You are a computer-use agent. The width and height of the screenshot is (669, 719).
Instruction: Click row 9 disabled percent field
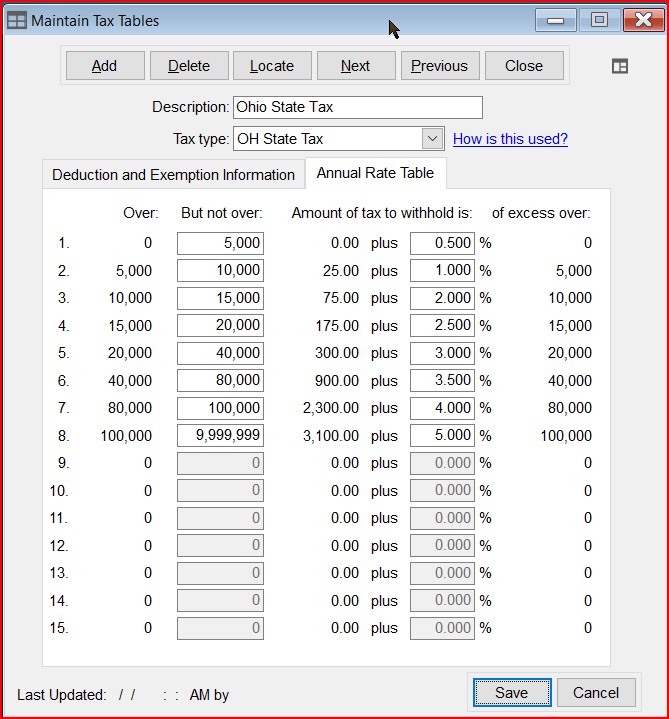442,463
